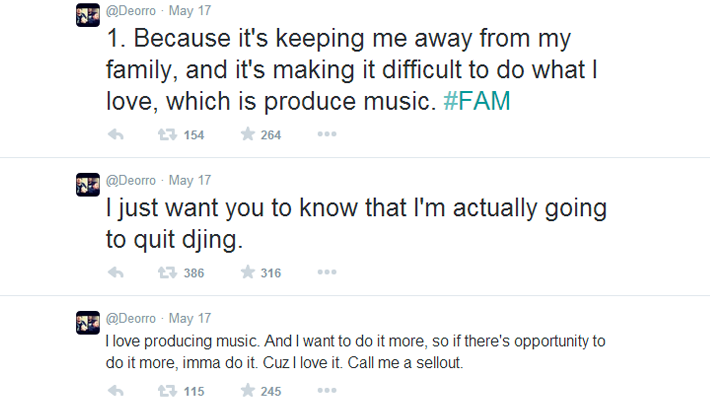
Task: Reply to the "quit djing" tweet
Action: 115,273
